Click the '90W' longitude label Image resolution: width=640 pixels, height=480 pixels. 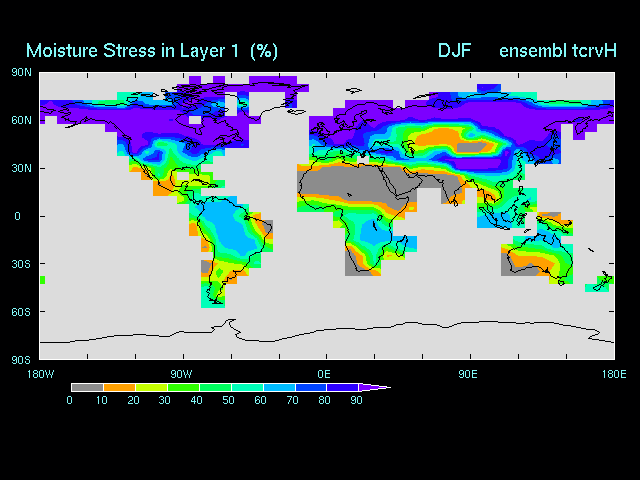[181, 374]
